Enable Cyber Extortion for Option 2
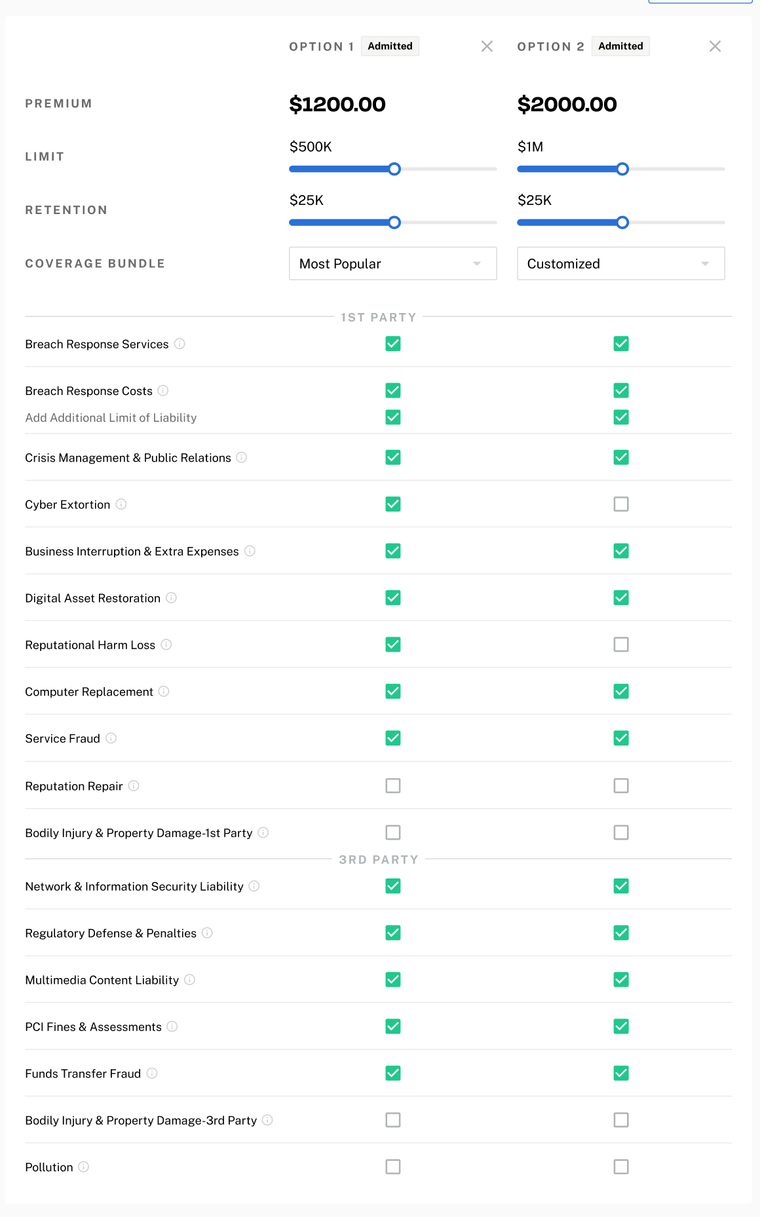The width and height of the screenshot is (760, 1217). (621, 505)
